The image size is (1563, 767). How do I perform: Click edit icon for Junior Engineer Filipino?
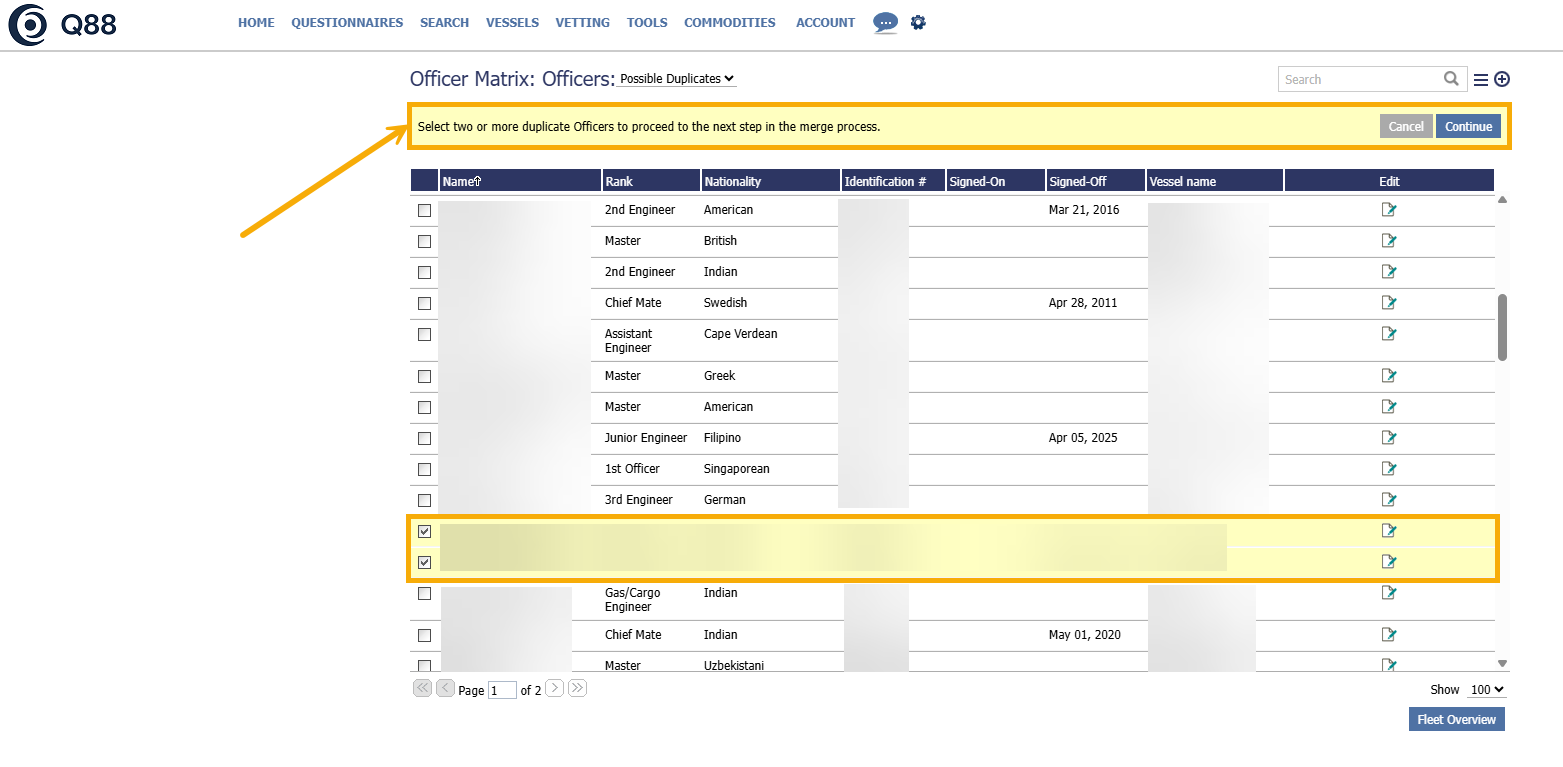(1388, 438)
